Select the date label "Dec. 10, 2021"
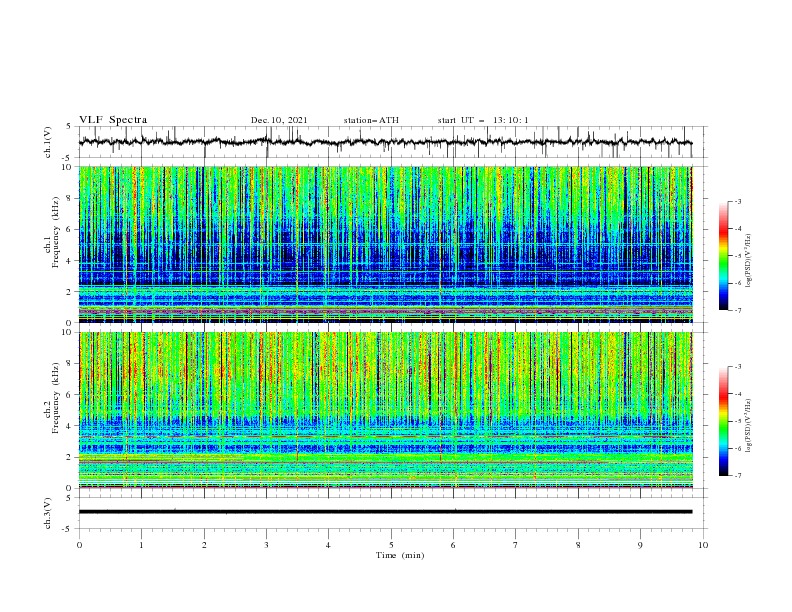Viewport: 792px width, 612px height. [279, 120]
